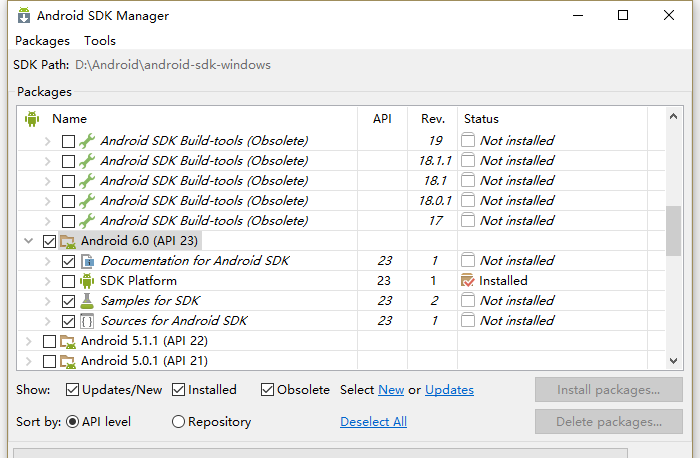Select the Repository sort option

click(178, 421)
